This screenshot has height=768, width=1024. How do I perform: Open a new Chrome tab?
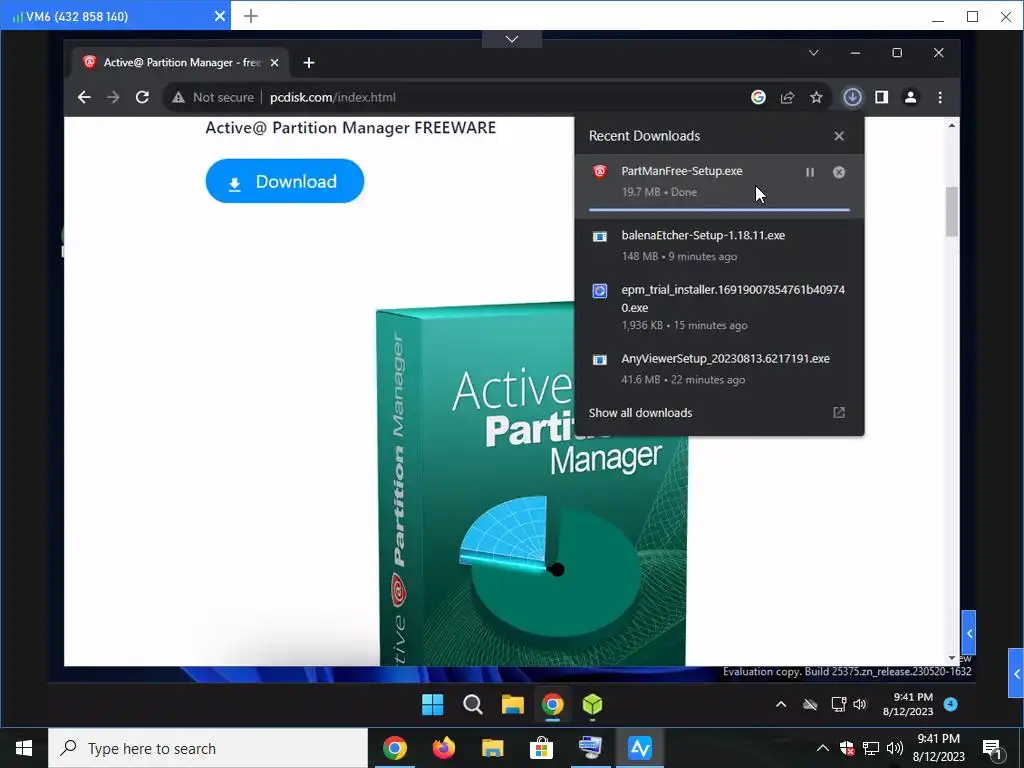[x=309, y=63]
